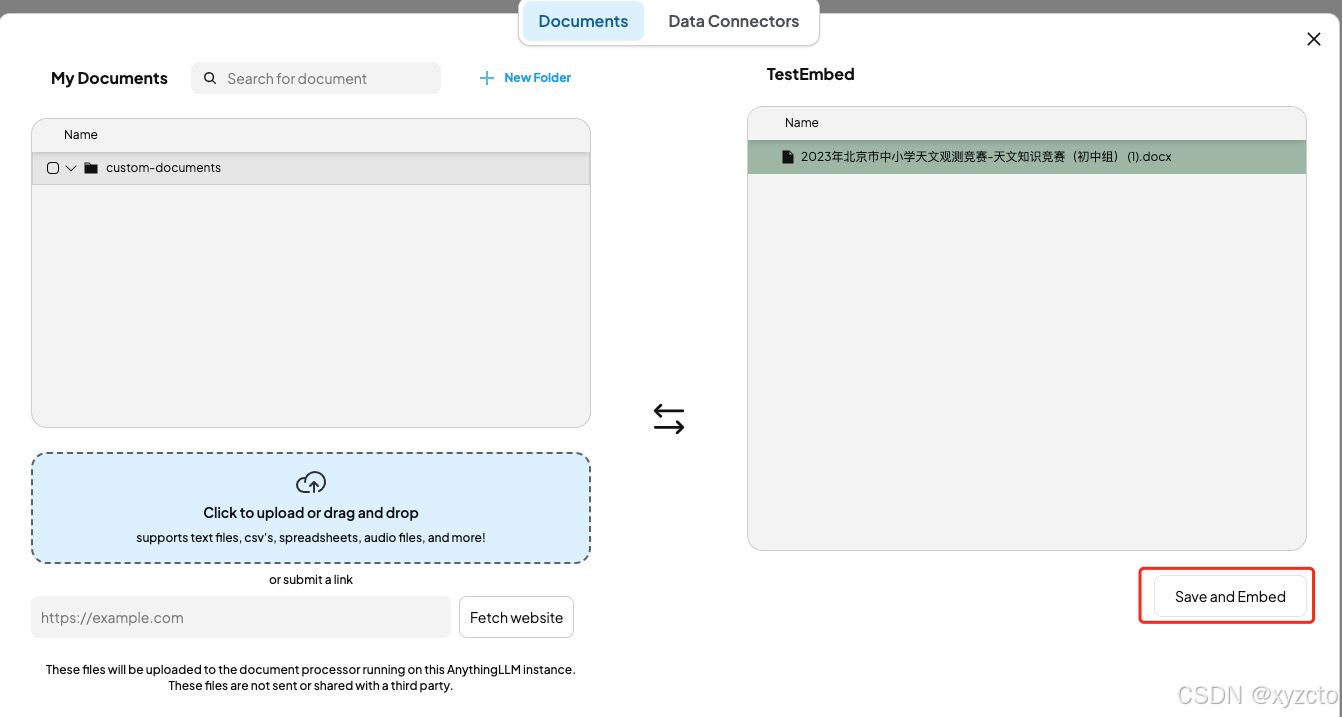Click Save and Embed button
Screen dimensions: 1342x717
pyautogui.click(x=1230, y=596)
